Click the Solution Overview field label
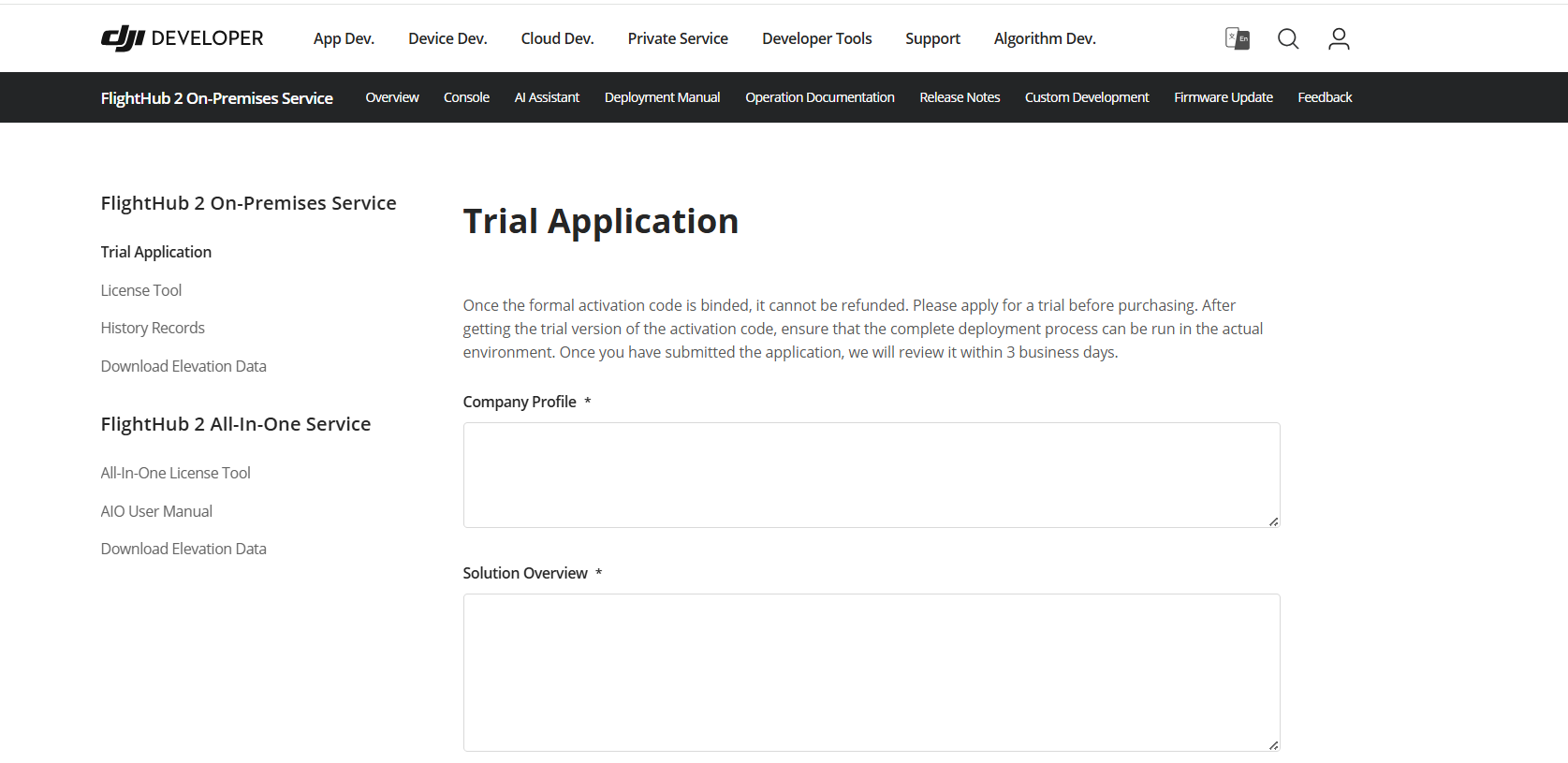The height and width of the screenshot is (763, 1568). coord(525,573)
